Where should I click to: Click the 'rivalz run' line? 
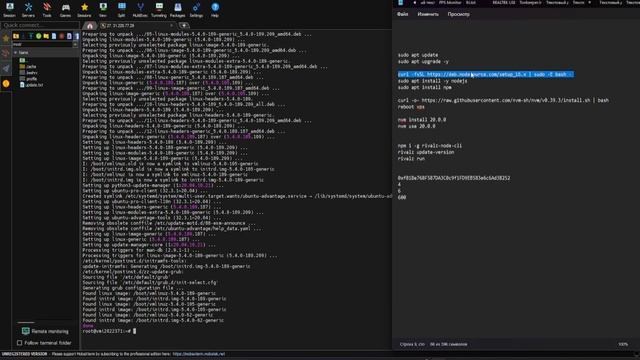(x=411, y=159)
